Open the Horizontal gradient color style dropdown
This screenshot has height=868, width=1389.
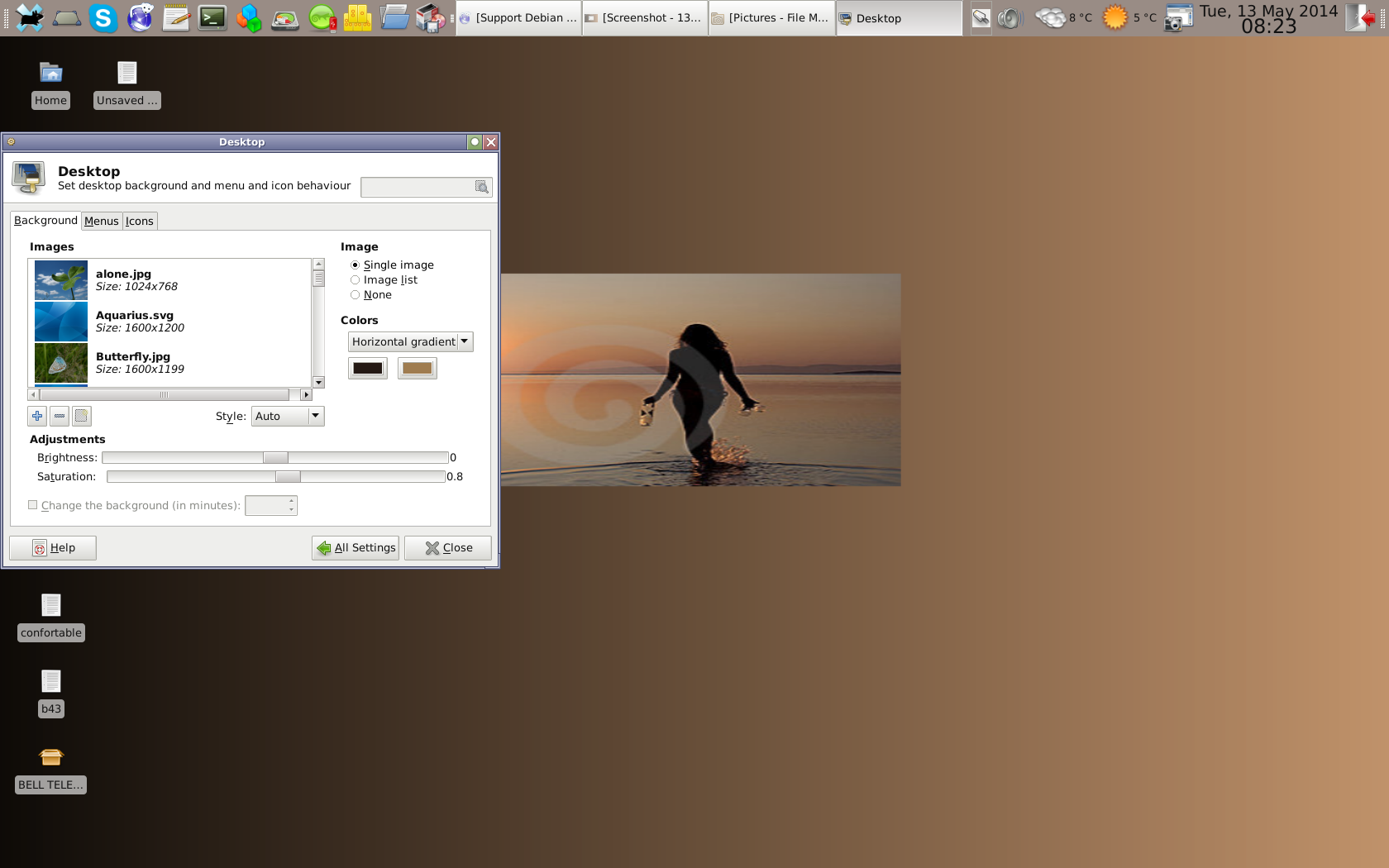coord(410,341)
